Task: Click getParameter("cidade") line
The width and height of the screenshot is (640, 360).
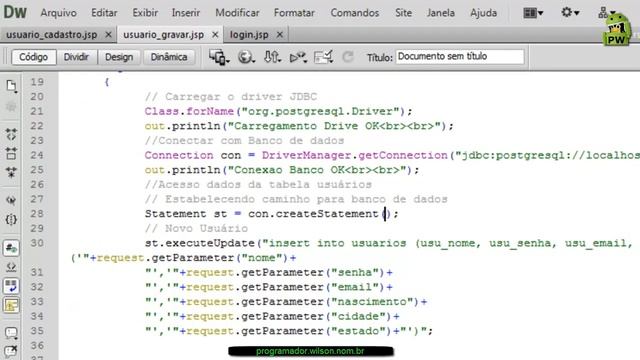Action: pyautogui.click(x=272, y=316)
